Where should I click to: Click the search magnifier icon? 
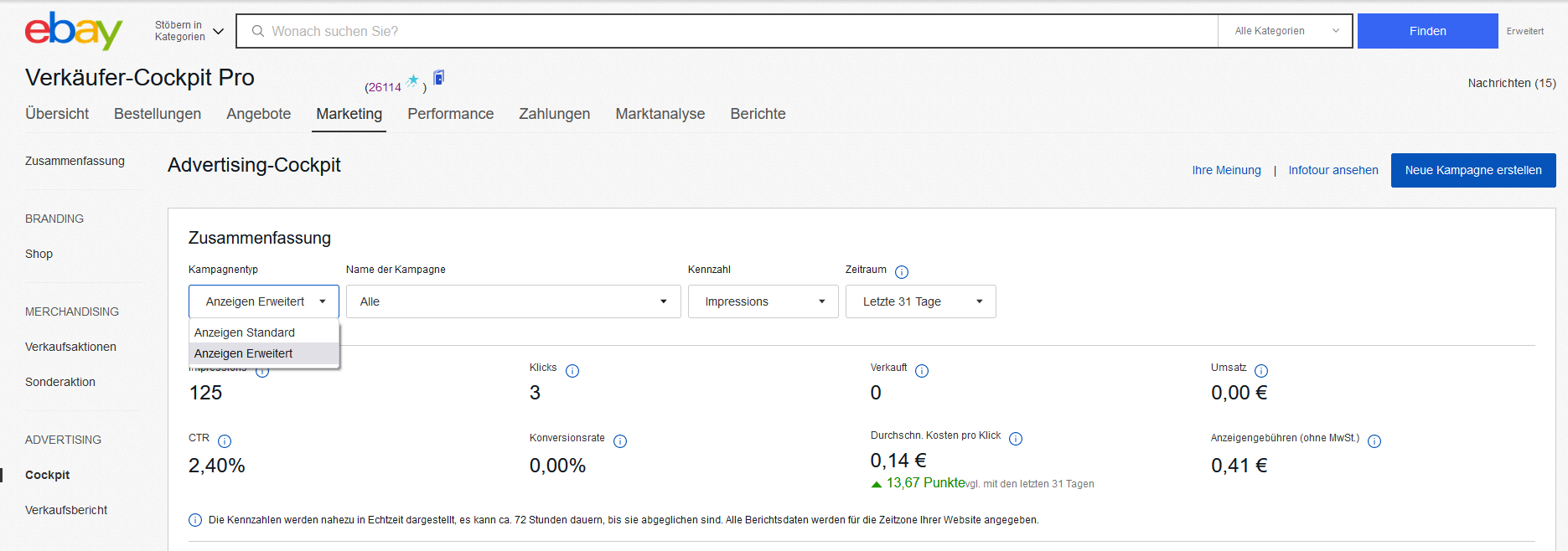click(258, 31)
